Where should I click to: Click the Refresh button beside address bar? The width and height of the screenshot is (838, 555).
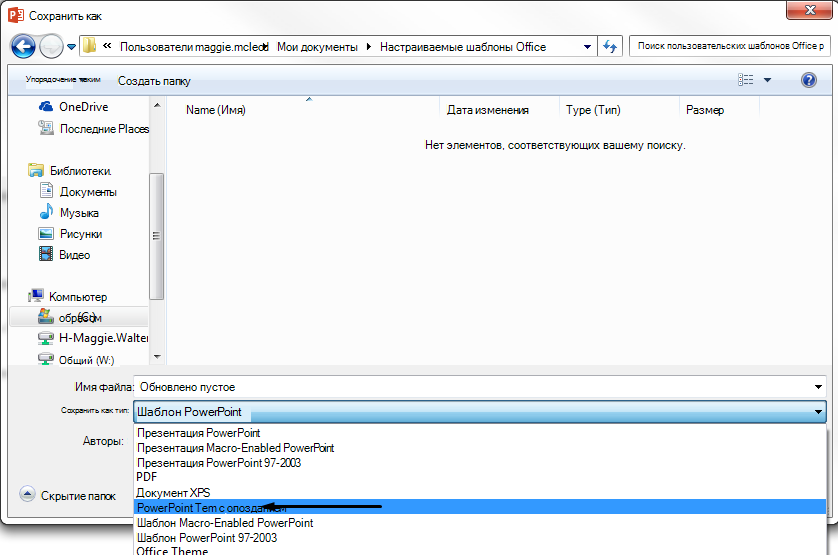(x=610, y=47)
